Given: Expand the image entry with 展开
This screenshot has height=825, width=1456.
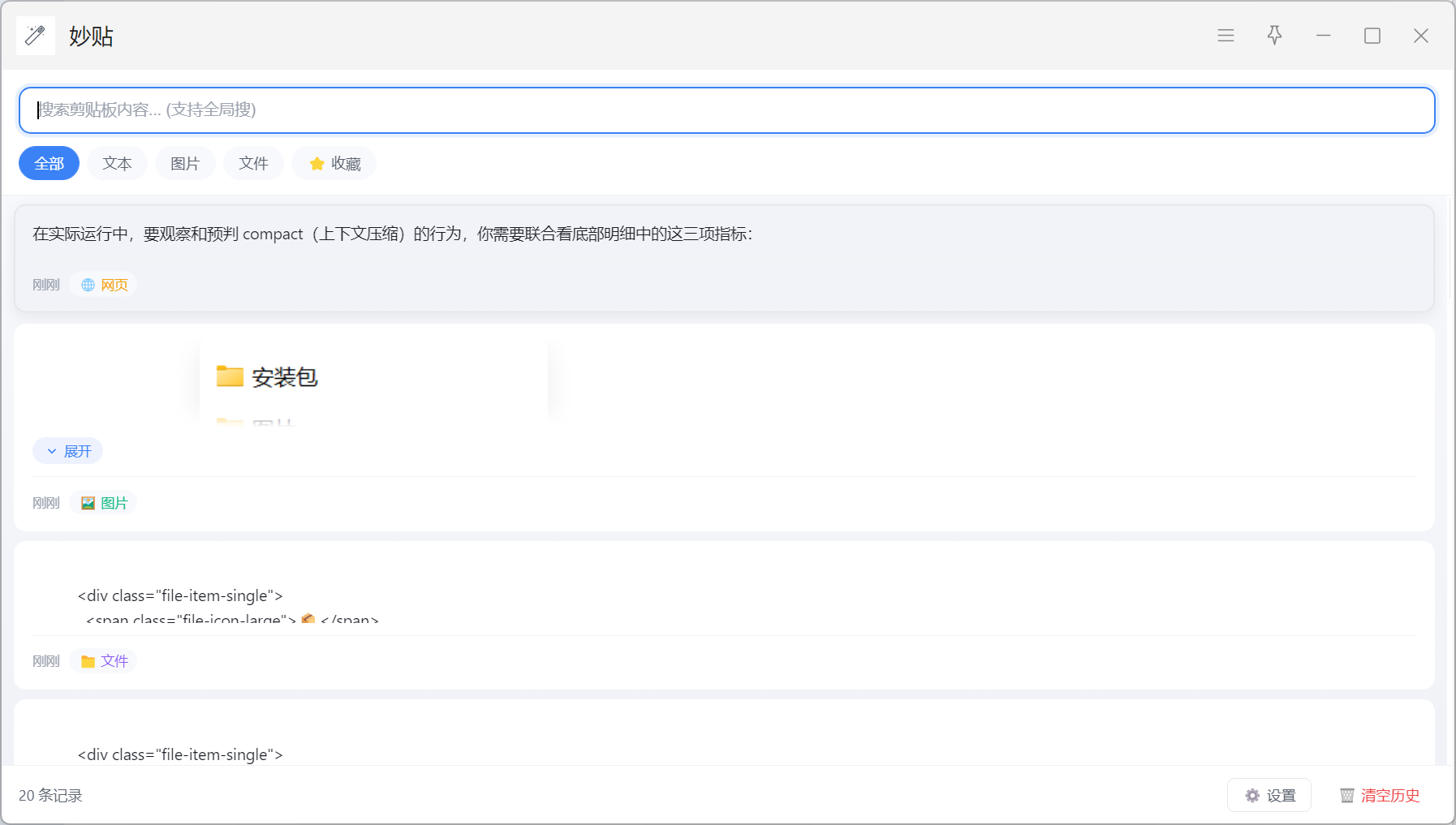Looking at the screenshot, I should 68,451.
